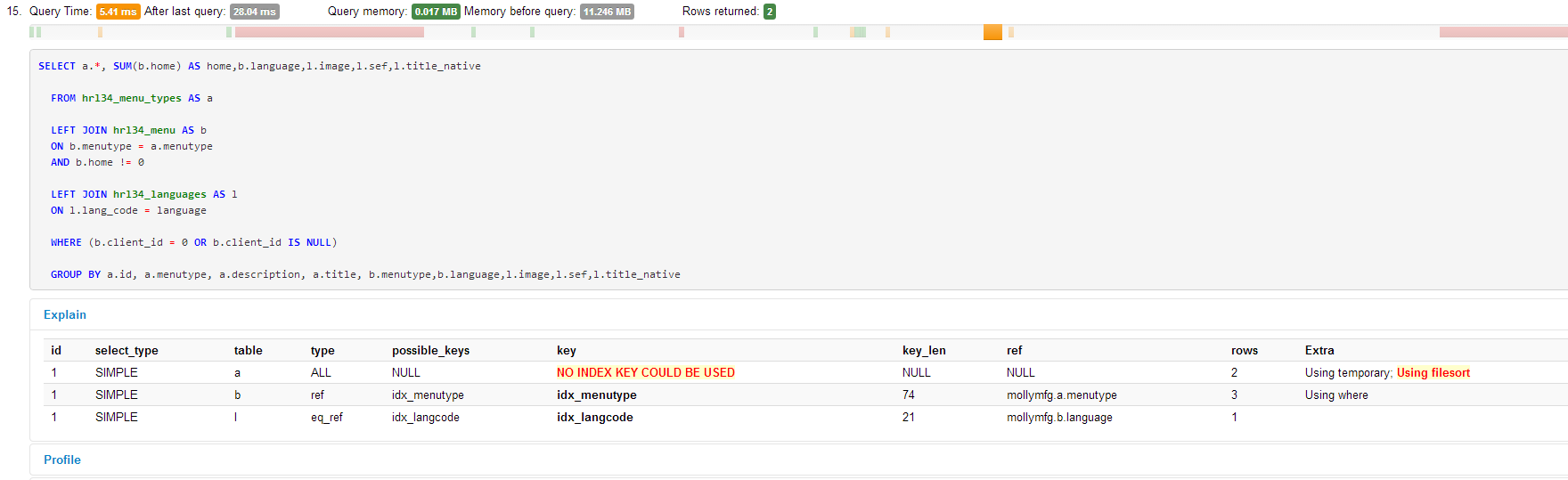Click the 'Query Time:' label at the top
Screen dimensions: 1568x480
(60, 12)
